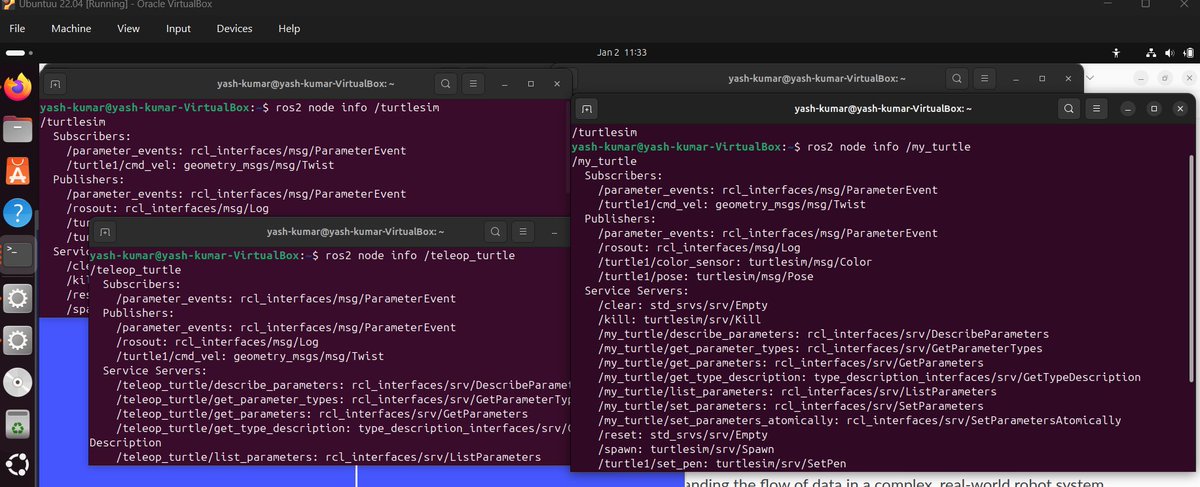Click 'Subscribers:' heading in turtlesim terminal
Viewport: 1200px width, 487px height.
[92, 136]
